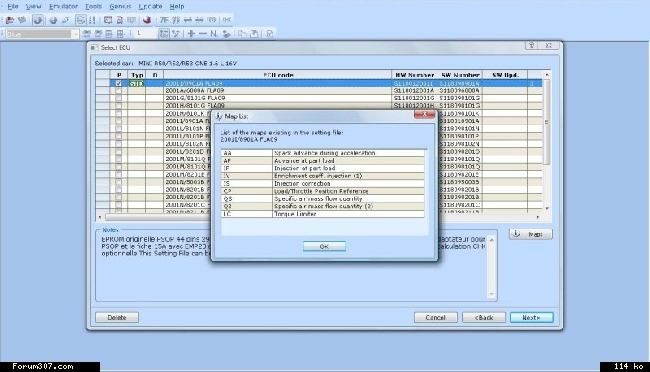Click the highlighted list icon in second toolbar
Screen dimensions: 650x372
click(164, 34)
